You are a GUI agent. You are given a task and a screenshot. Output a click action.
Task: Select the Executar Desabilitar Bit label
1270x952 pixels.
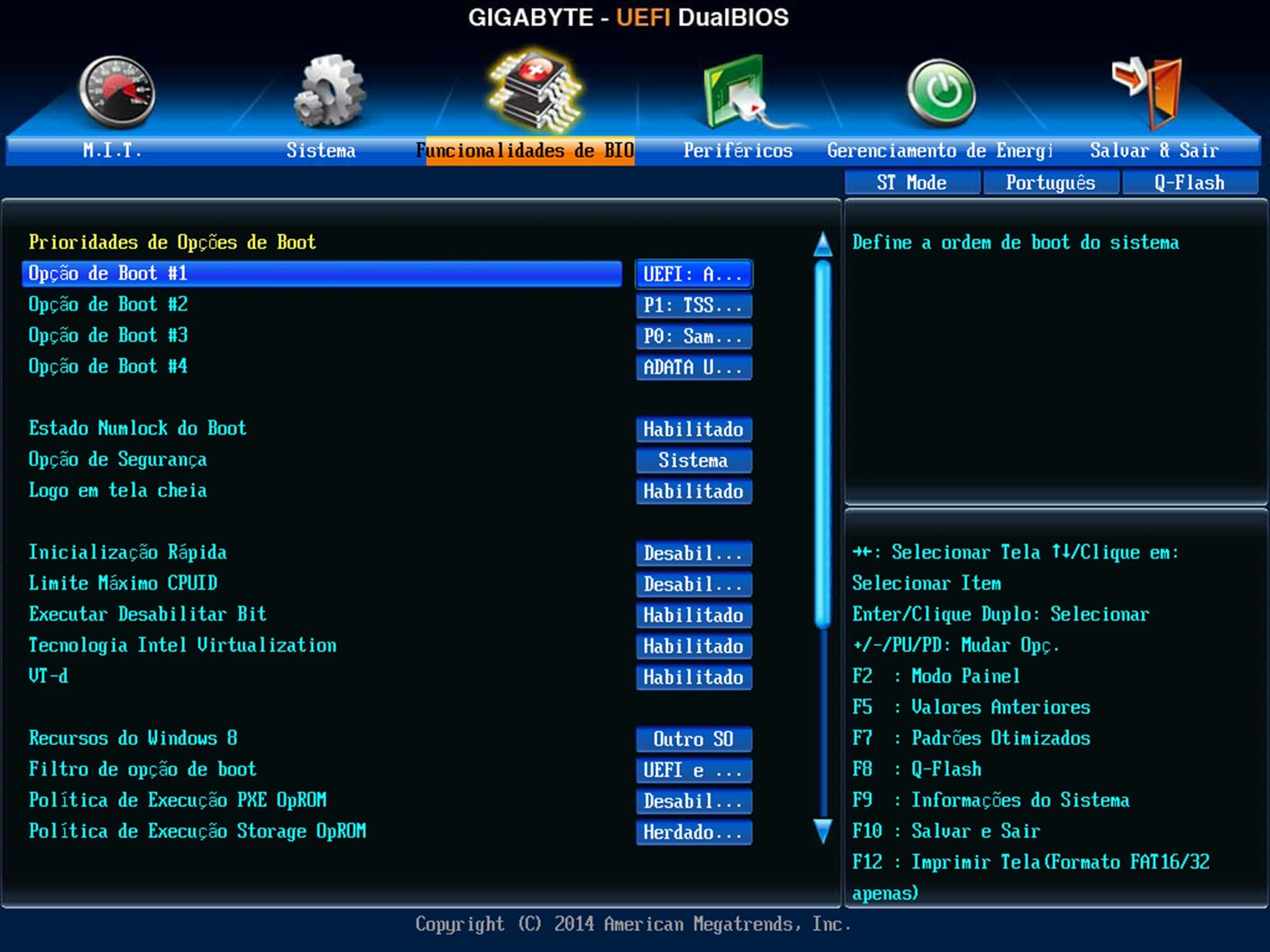[147, 614]
